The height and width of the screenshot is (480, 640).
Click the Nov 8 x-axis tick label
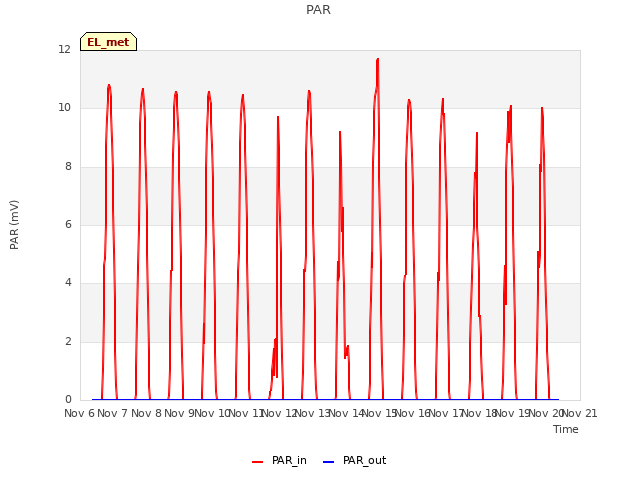146,413
